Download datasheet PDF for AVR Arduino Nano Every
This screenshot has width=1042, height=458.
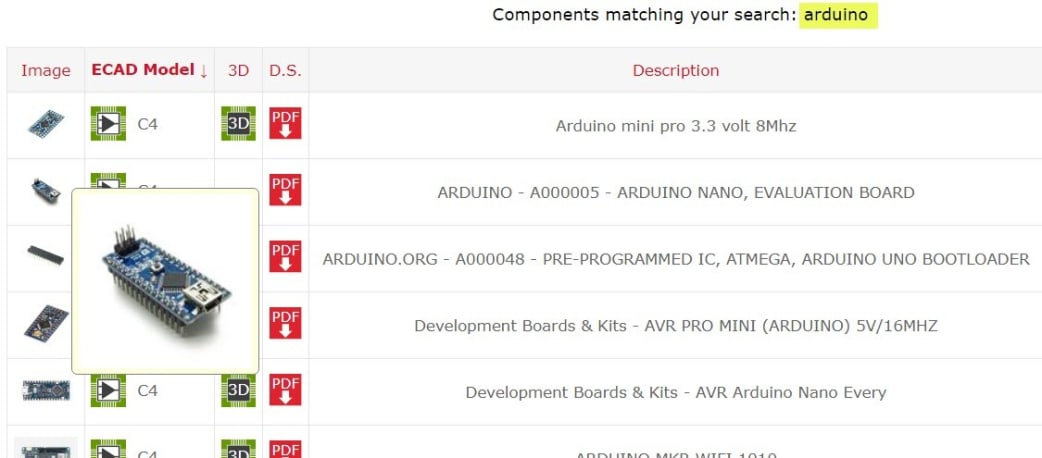[285, 390]
